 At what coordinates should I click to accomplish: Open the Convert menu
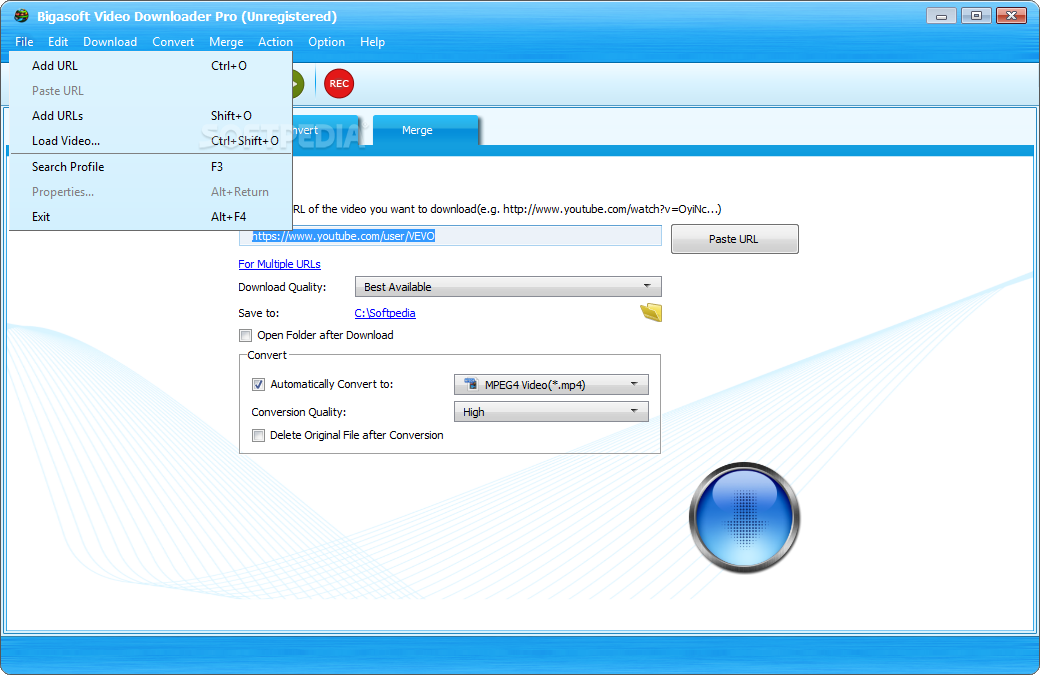[173, 42]
